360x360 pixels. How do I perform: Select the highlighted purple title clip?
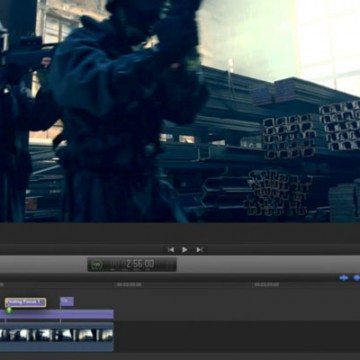(x=26, y=302)
